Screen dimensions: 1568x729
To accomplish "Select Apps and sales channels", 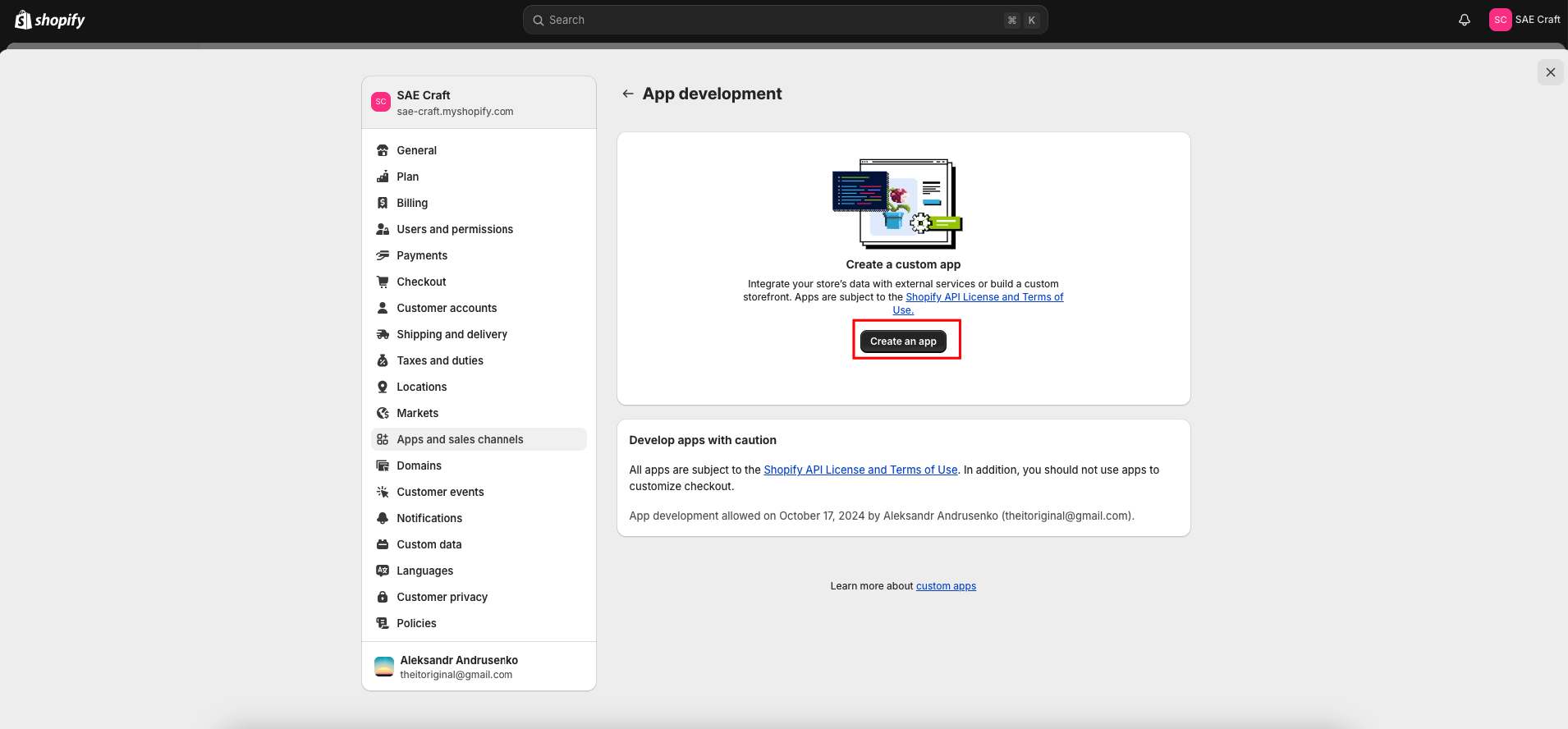I will coord(479,439).
